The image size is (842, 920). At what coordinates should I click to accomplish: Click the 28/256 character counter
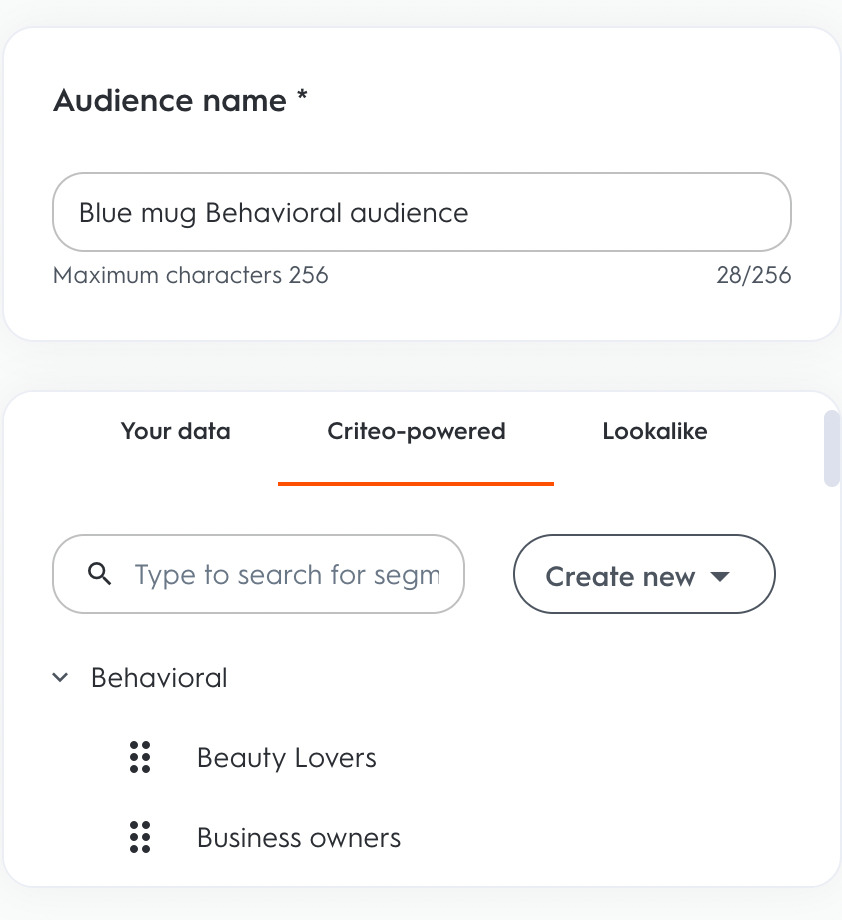coord(753,275)
